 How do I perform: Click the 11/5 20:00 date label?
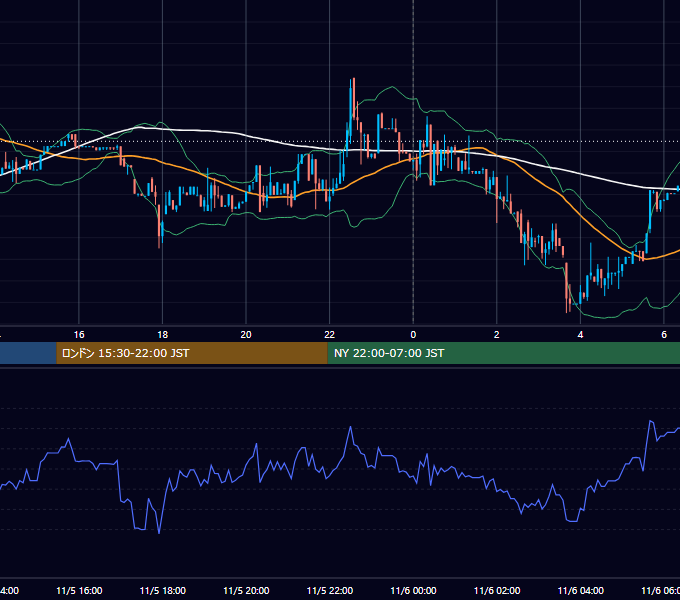tap(246, 591)
